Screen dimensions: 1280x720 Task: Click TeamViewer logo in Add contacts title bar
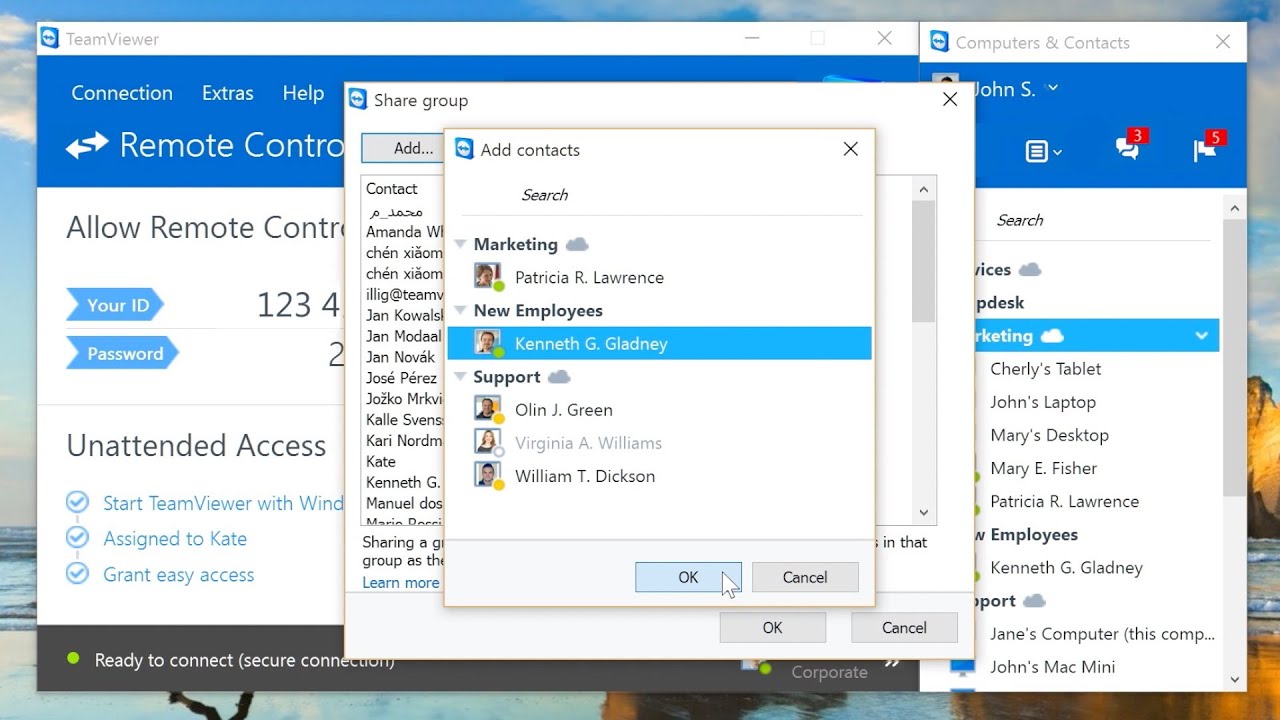(x=464, y=149)
